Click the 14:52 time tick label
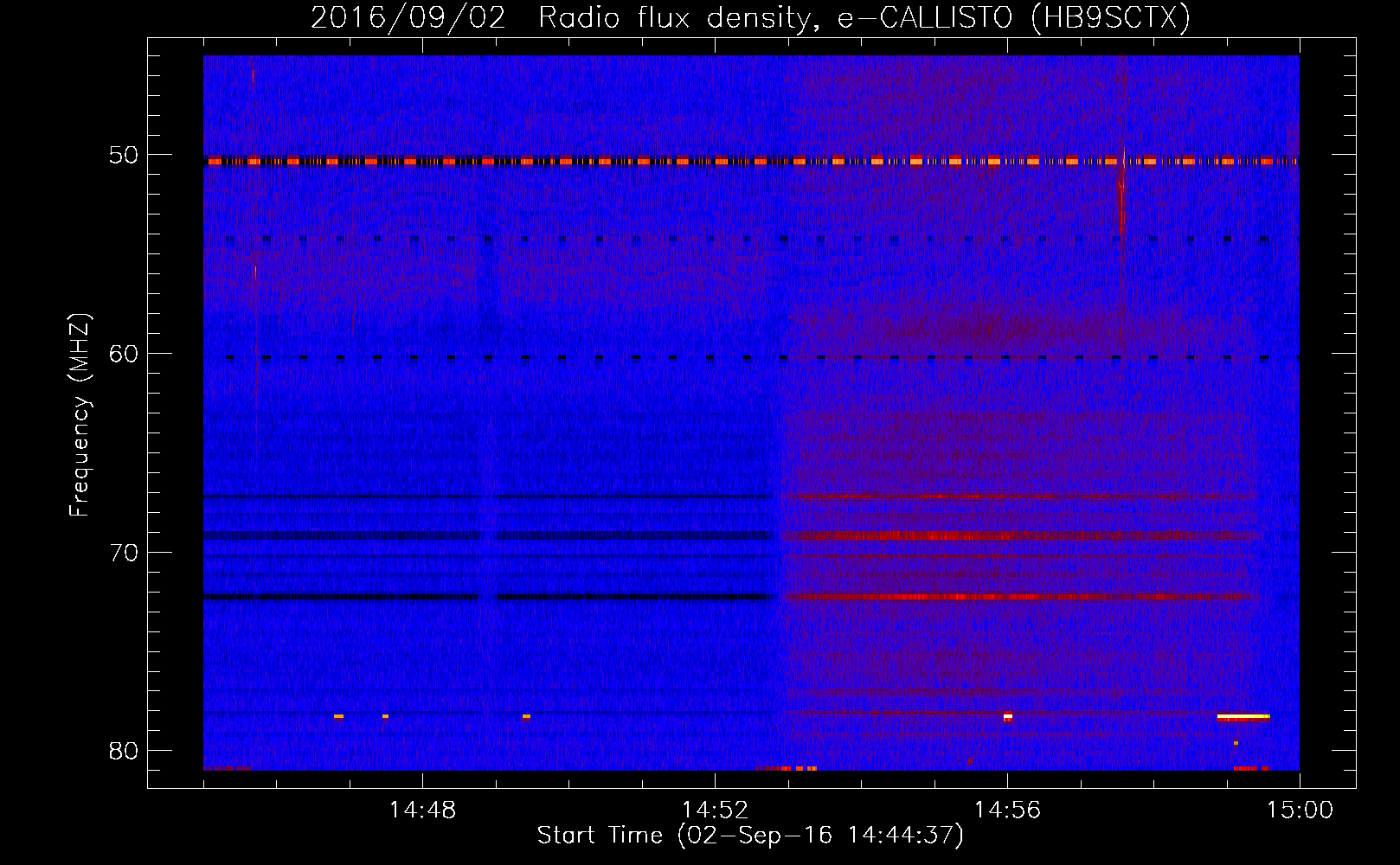1400x865 pixels. point(715,811)
